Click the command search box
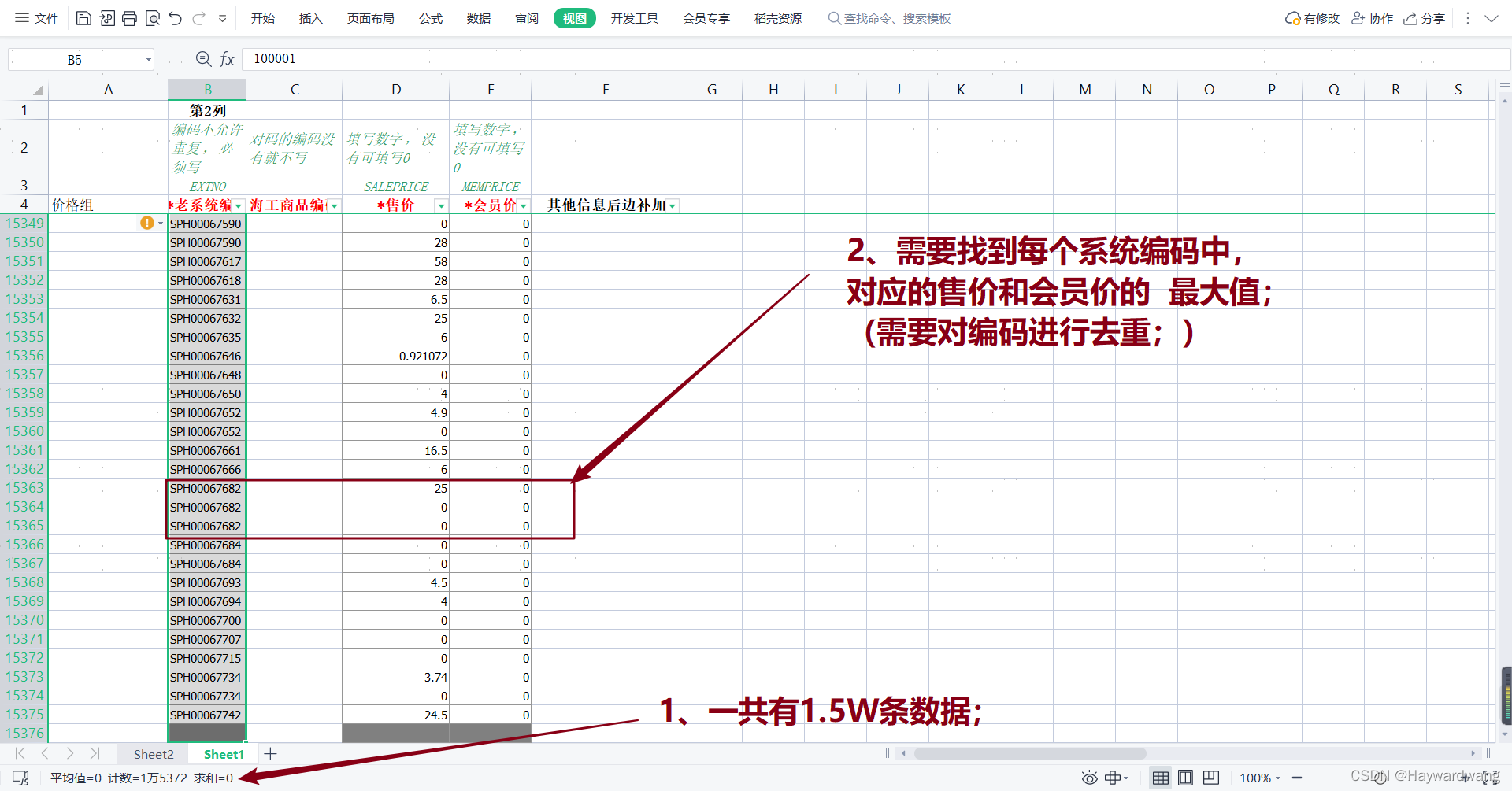 pyautogui.click(x=890, y=18)
